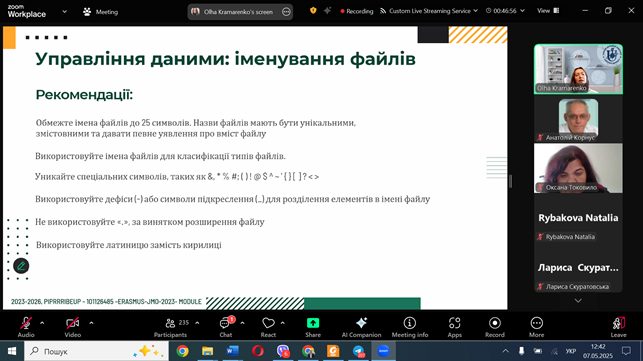Expand audio options arrow next to Audio
Viewport: 643px width, 361px height.
click(x=42, y=323)
